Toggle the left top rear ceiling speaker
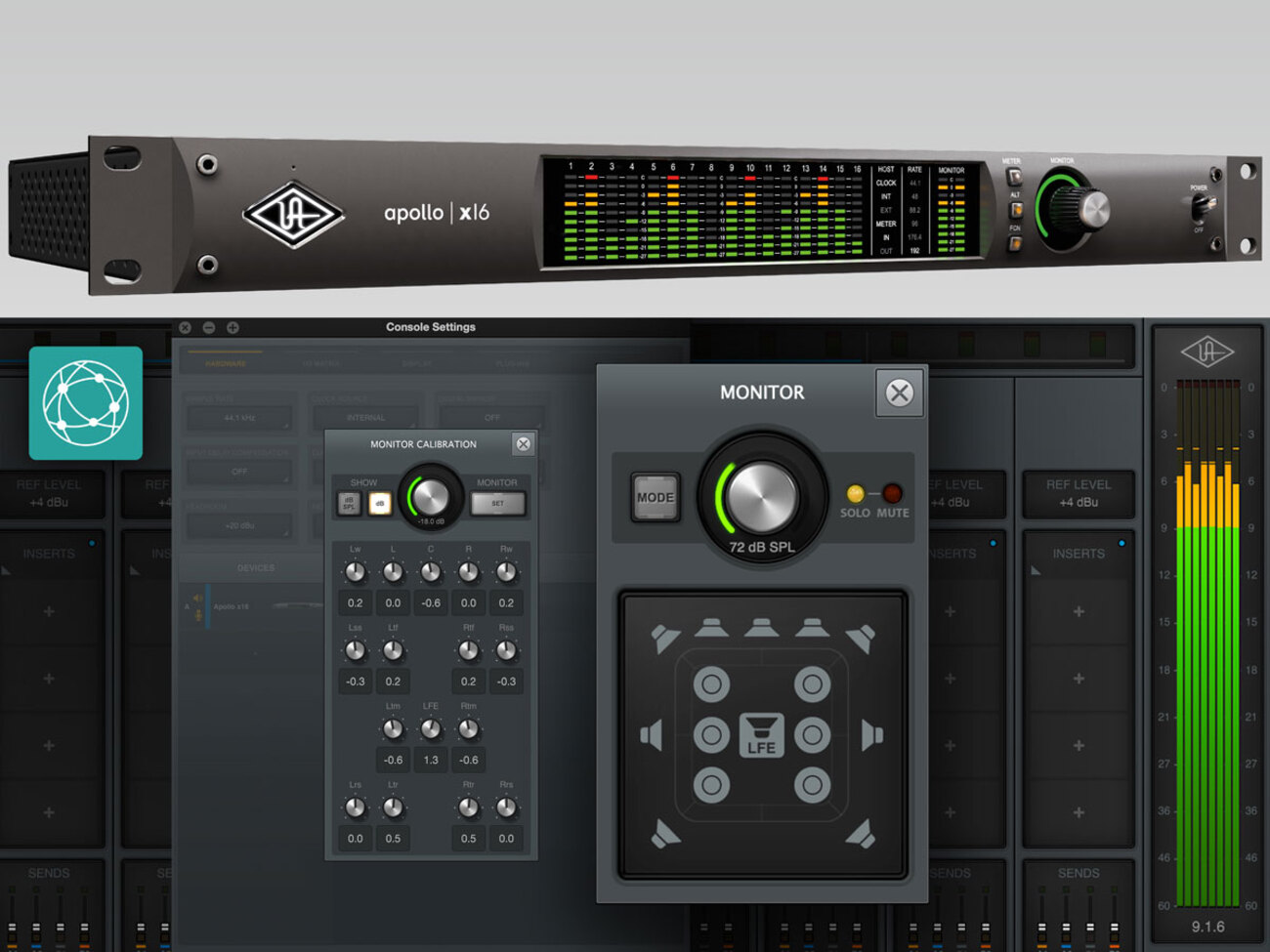 711,784
